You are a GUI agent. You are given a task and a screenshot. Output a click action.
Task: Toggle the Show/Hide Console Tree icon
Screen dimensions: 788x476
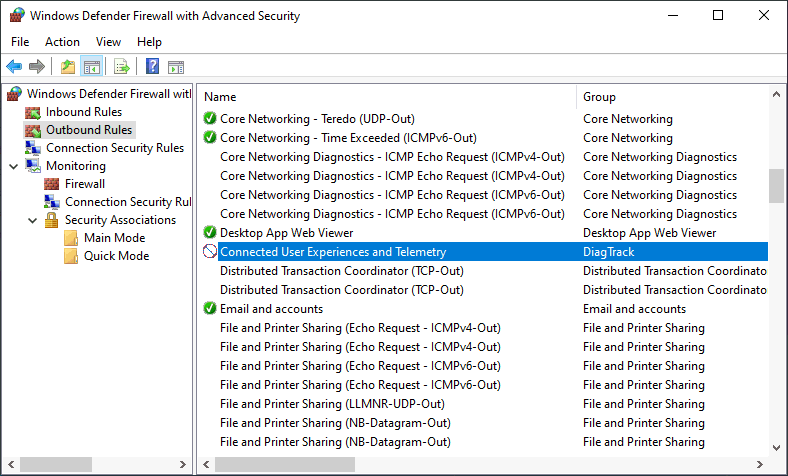pos(91,66)
